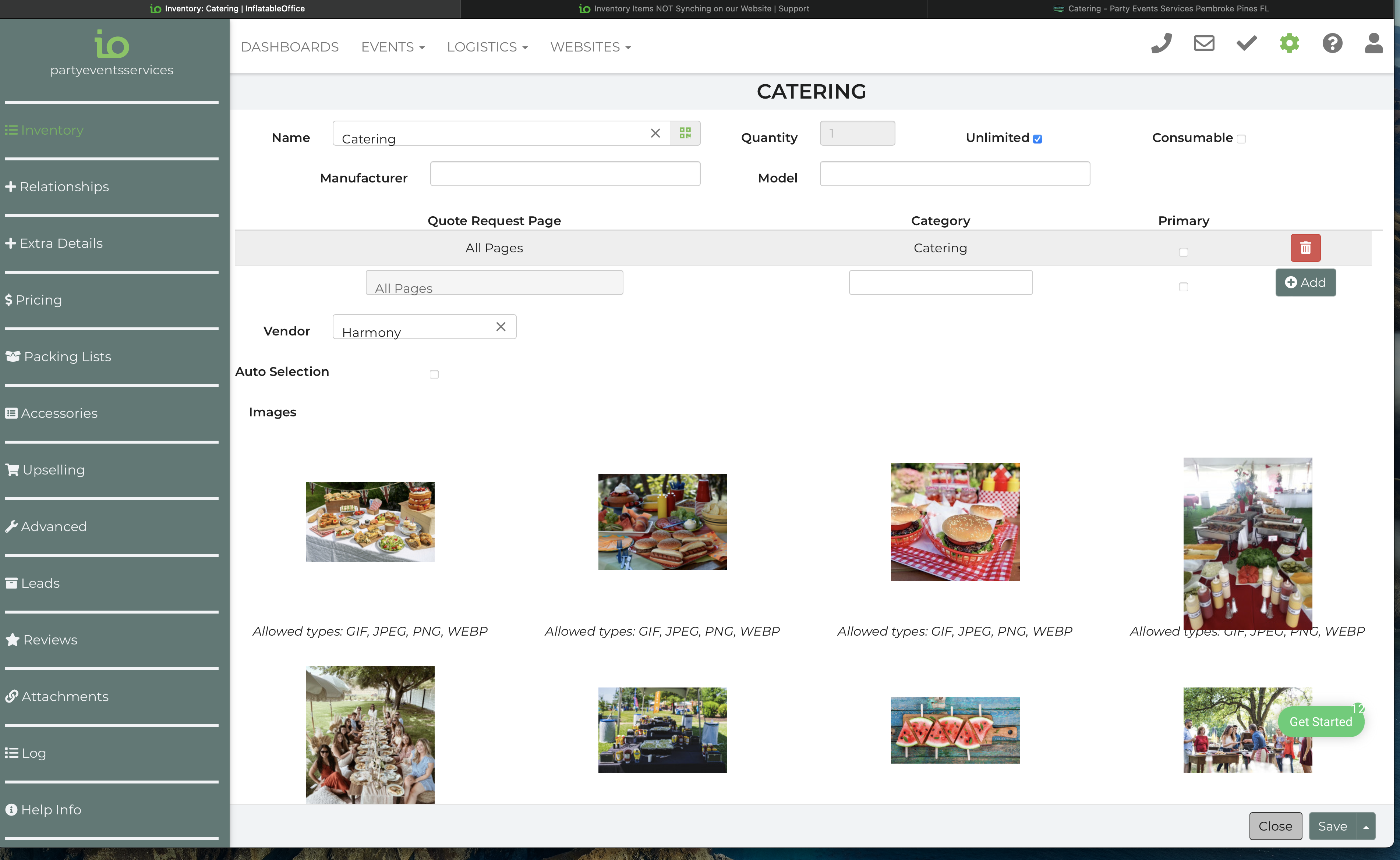The width and height of the screenshot is (1400, 860).
Task: Click the QR code icon beside Name
Action: tap(685, 133)
